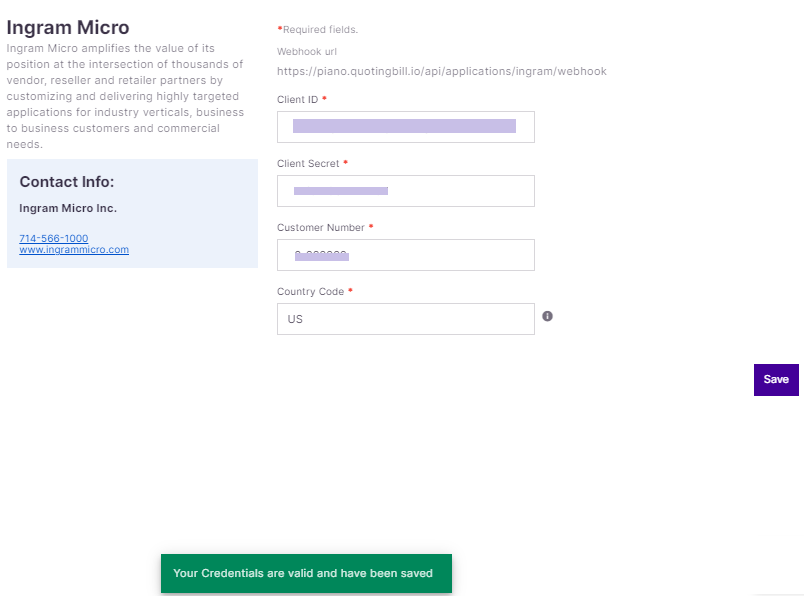Focus the Client Secret input field
The image size is (804, 596).
point(406,191)
